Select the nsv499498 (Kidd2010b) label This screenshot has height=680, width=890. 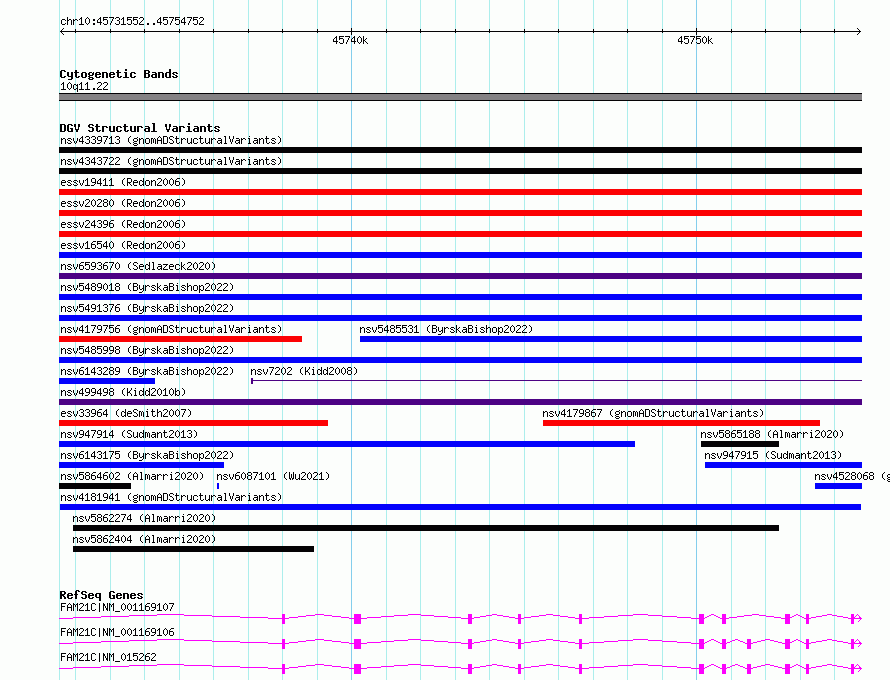pos(123,392)
